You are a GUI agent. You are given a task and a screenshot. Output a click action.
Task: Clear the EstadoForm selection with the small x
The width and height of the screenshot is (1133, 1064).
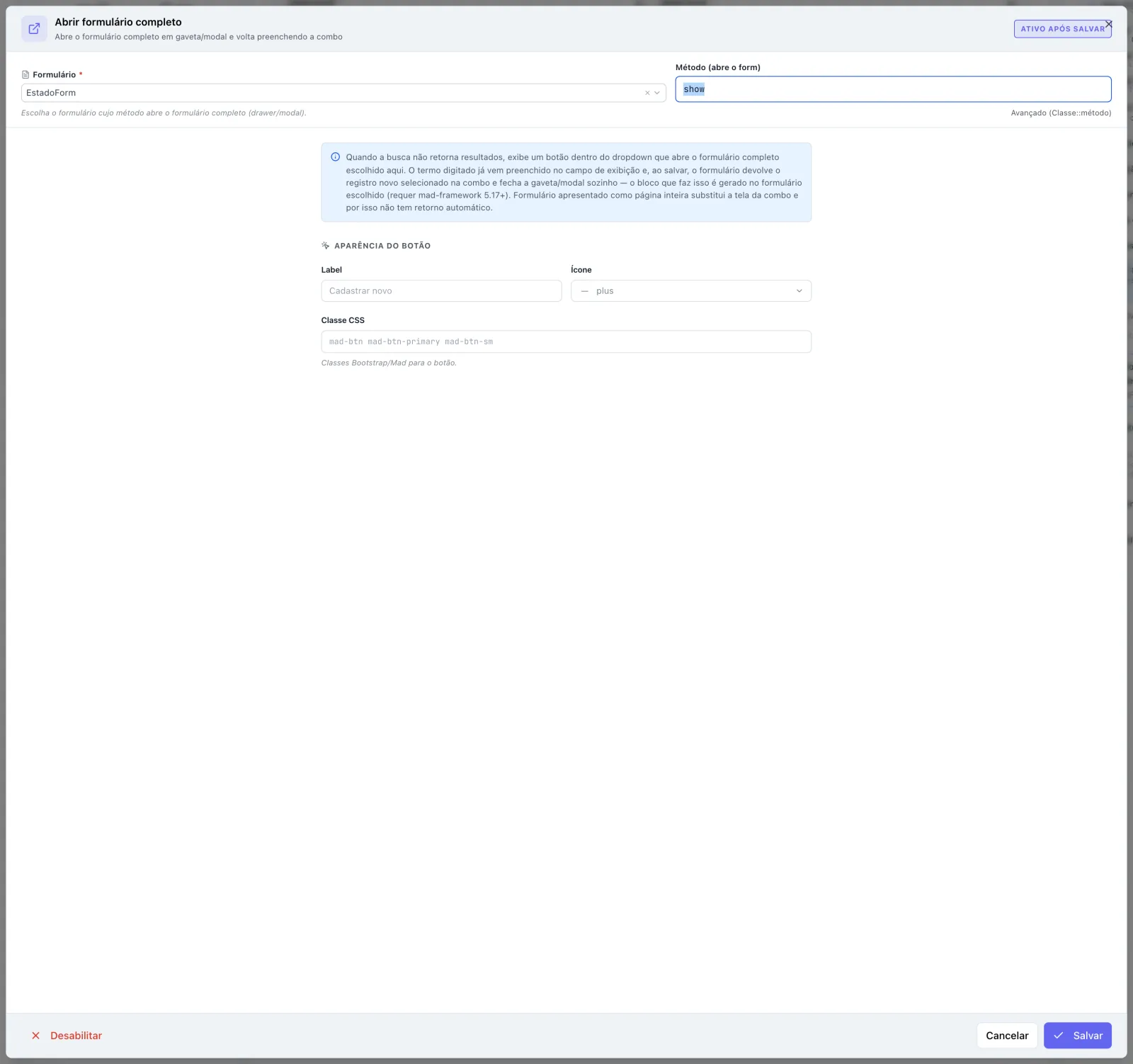tap(647, 93)
